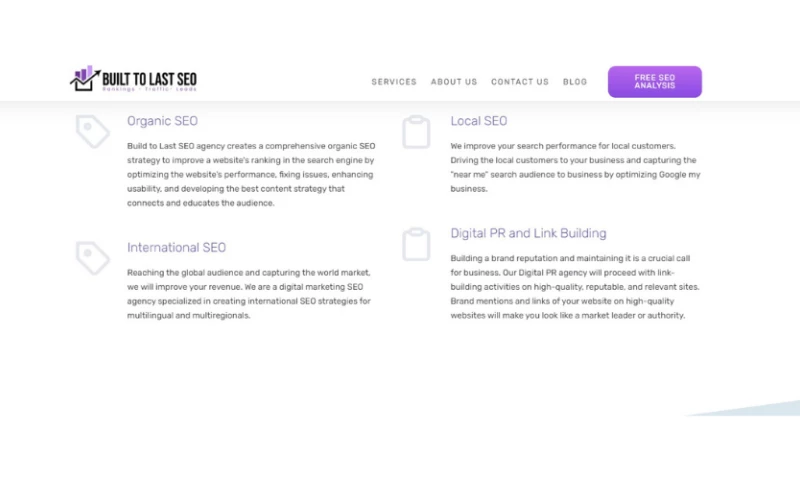
Task: Click the clipboard icon beside Local SEO
Action: click(x=416, y=132)
